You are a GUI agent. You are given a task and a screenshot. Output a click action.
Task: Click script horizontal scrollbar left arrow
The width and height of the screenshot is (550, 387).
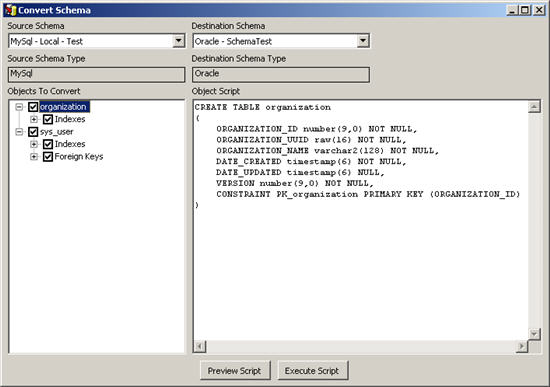[200, 347]
